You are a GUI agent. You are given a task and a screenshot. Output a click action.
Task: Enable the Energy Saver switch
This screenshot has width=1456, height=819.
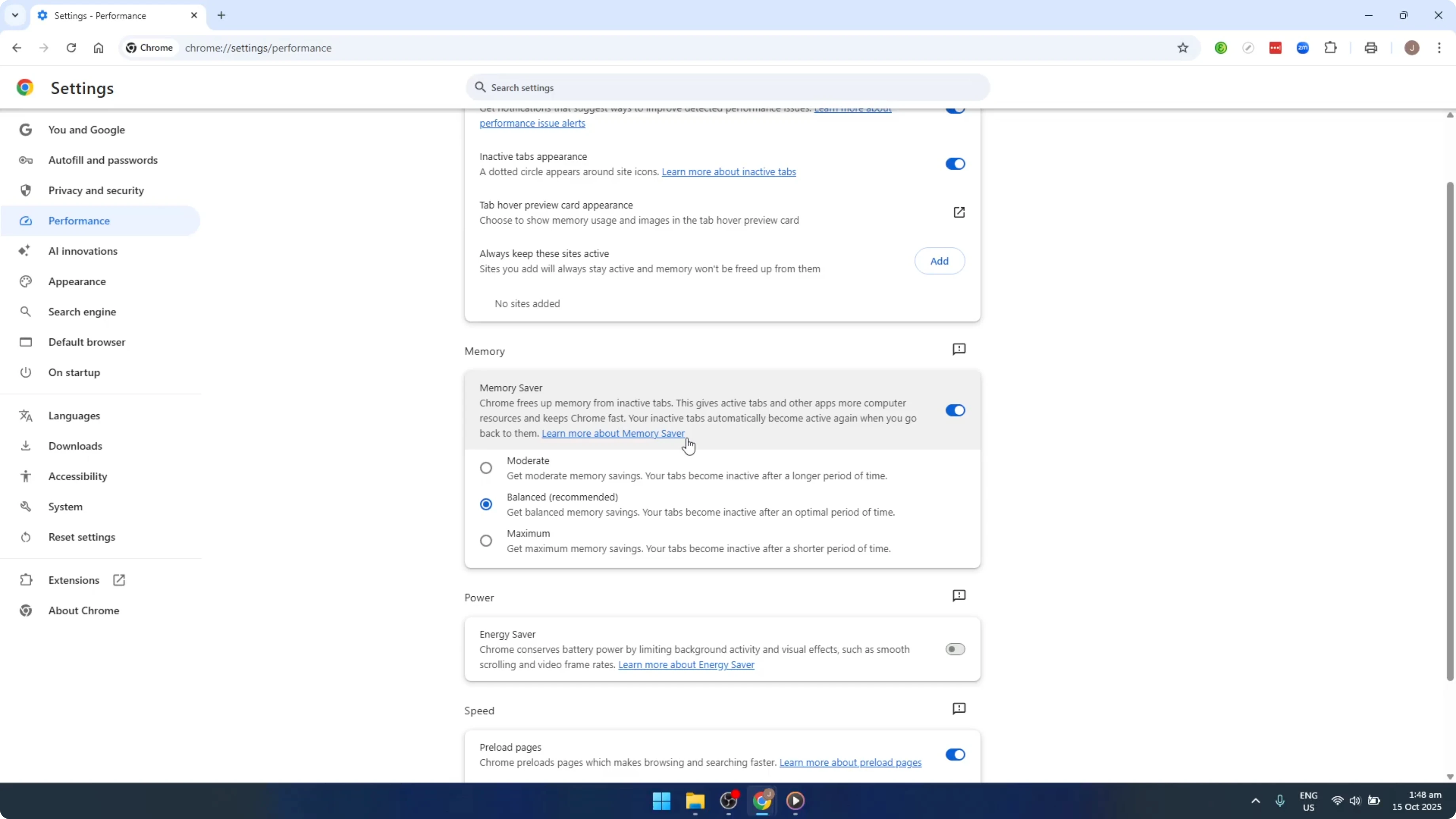[x=955, y=649]
